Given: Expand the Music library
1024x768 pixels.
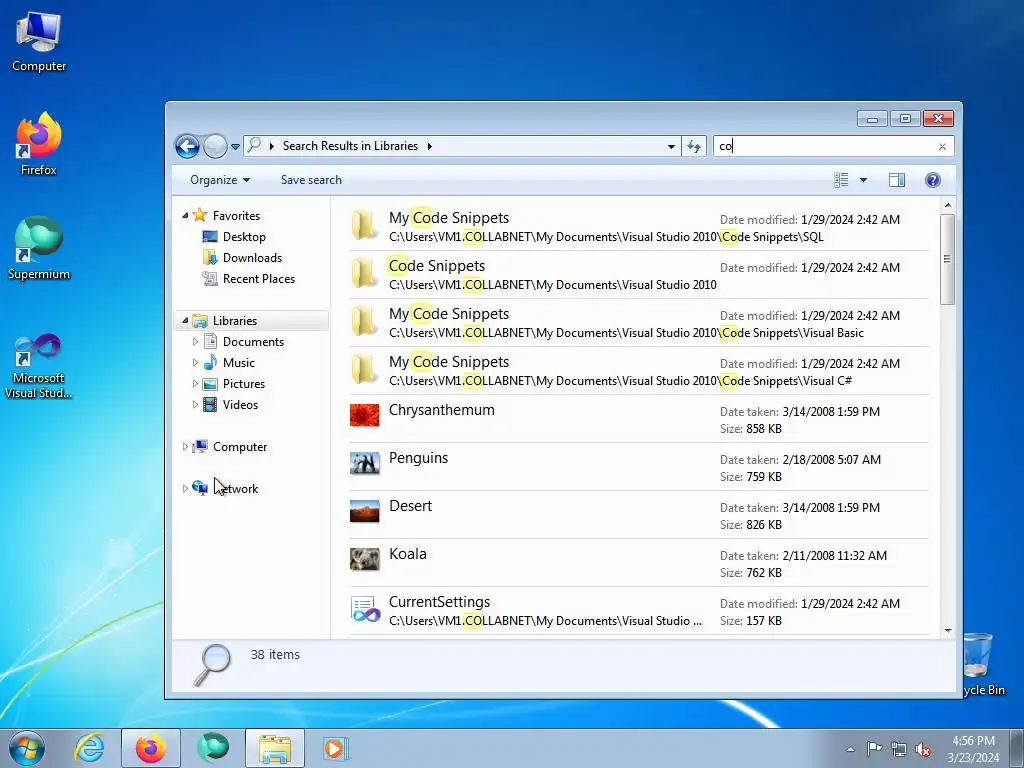Looking at the screenshot, I should click(195, 362).
